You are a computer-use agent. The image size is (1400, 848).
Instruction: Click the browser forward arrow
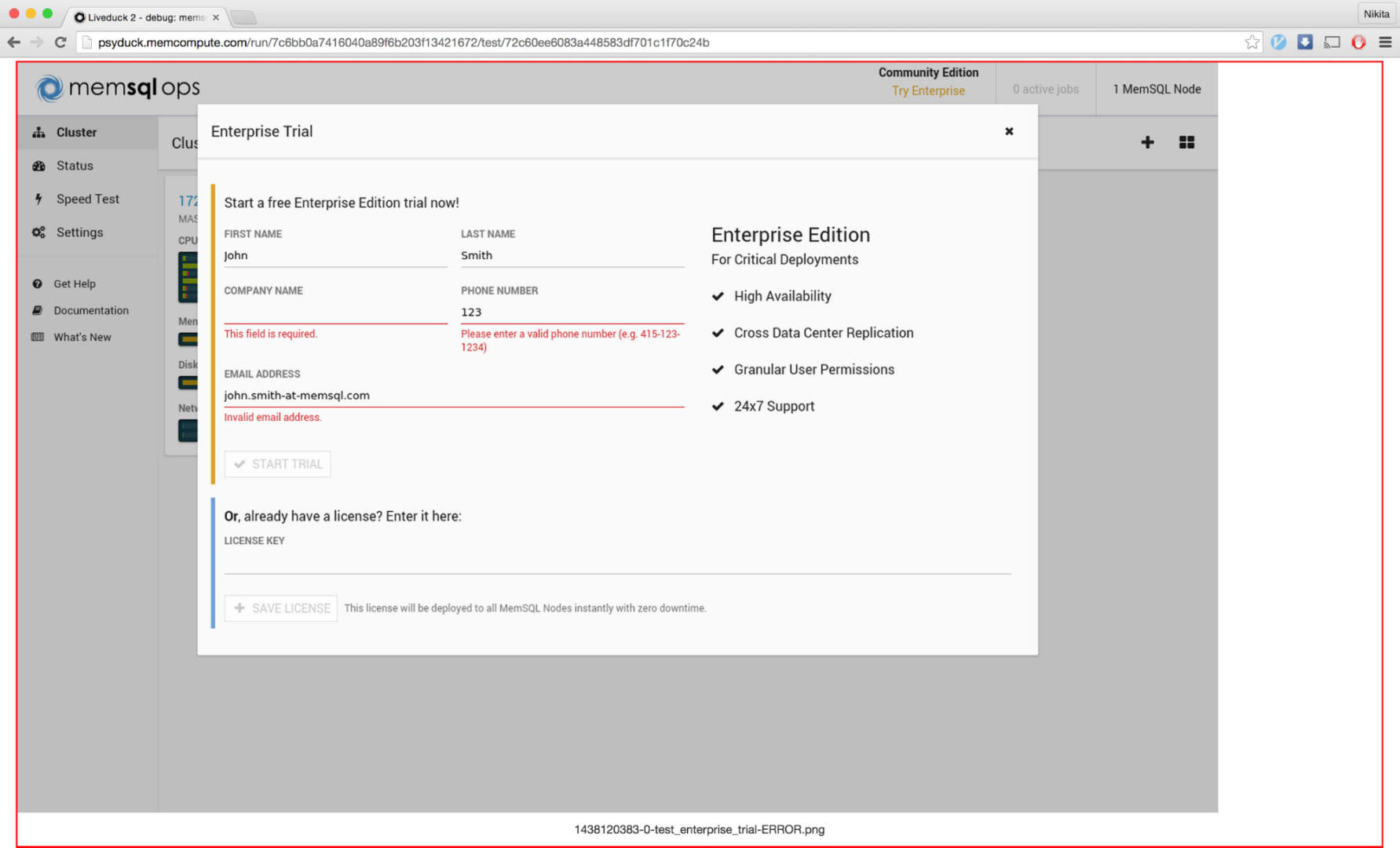point(37,42)
